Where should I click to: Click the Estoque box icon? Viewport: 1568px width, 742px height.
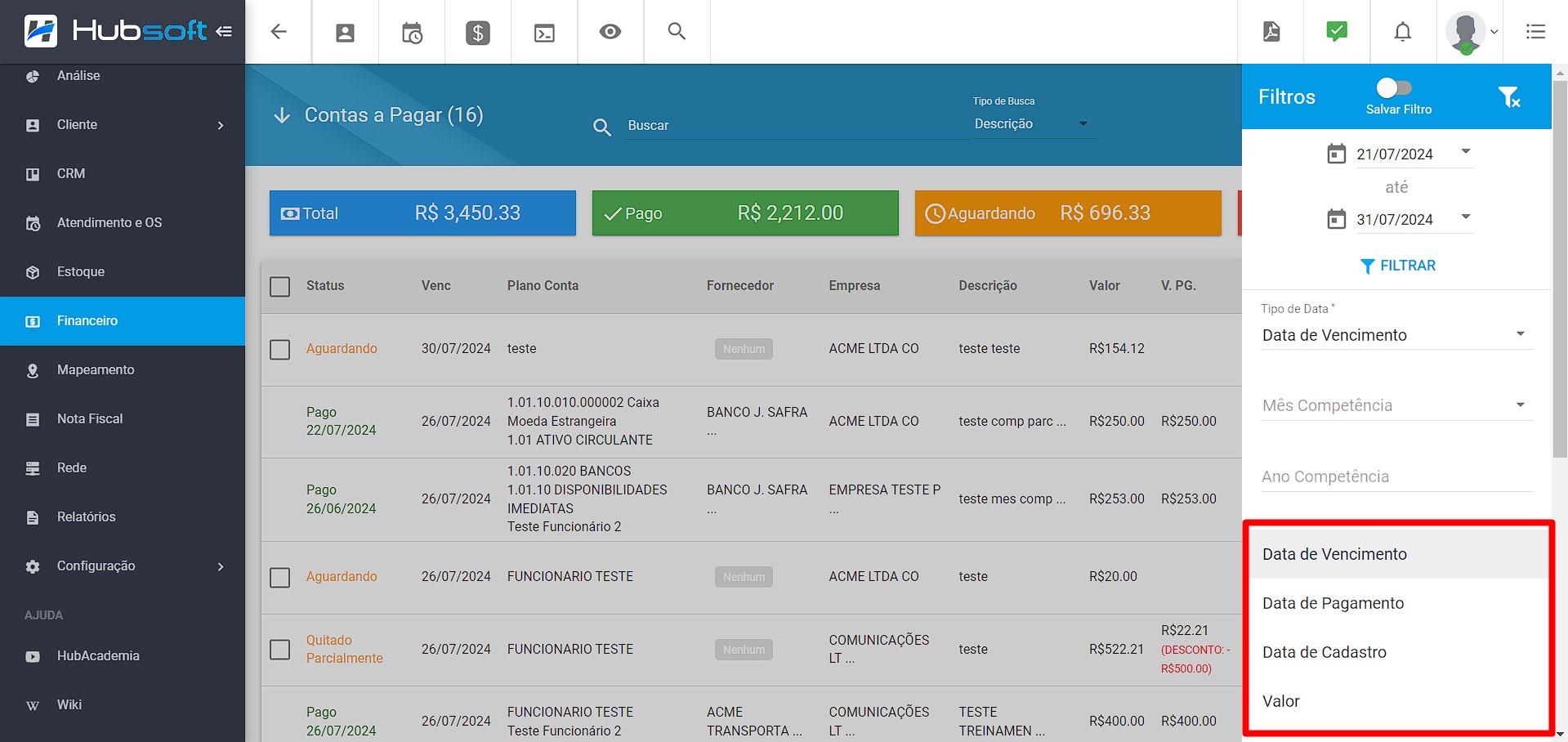(x=33, y=272)
